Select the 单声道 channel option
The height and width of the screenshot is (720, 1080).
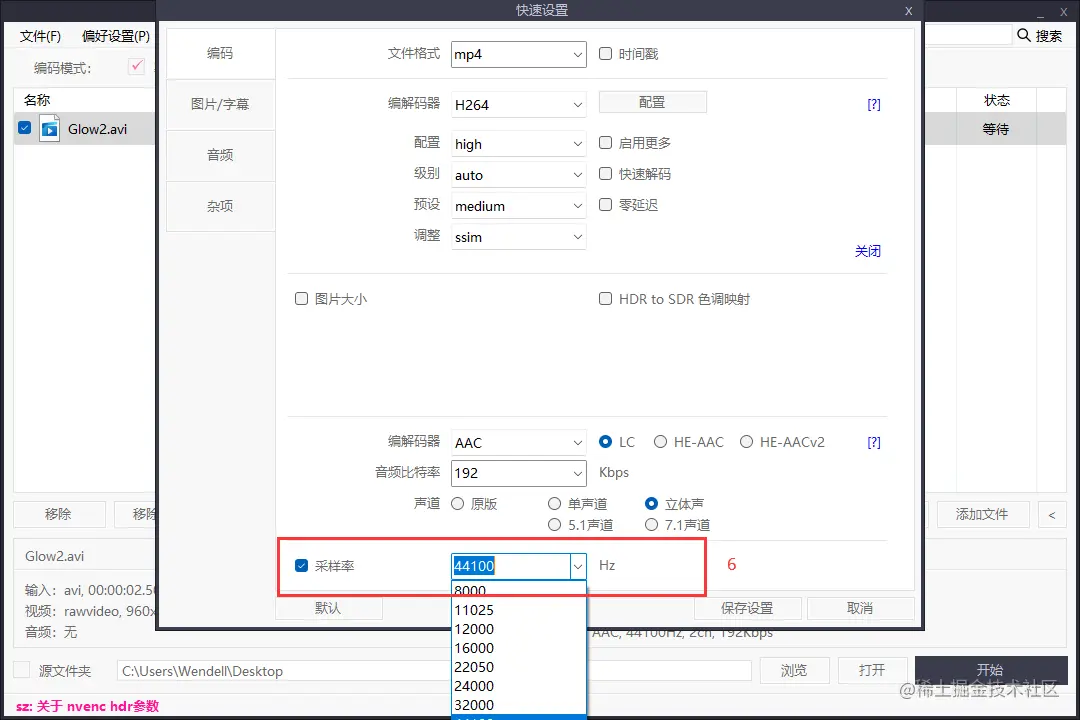click(554, 504)
